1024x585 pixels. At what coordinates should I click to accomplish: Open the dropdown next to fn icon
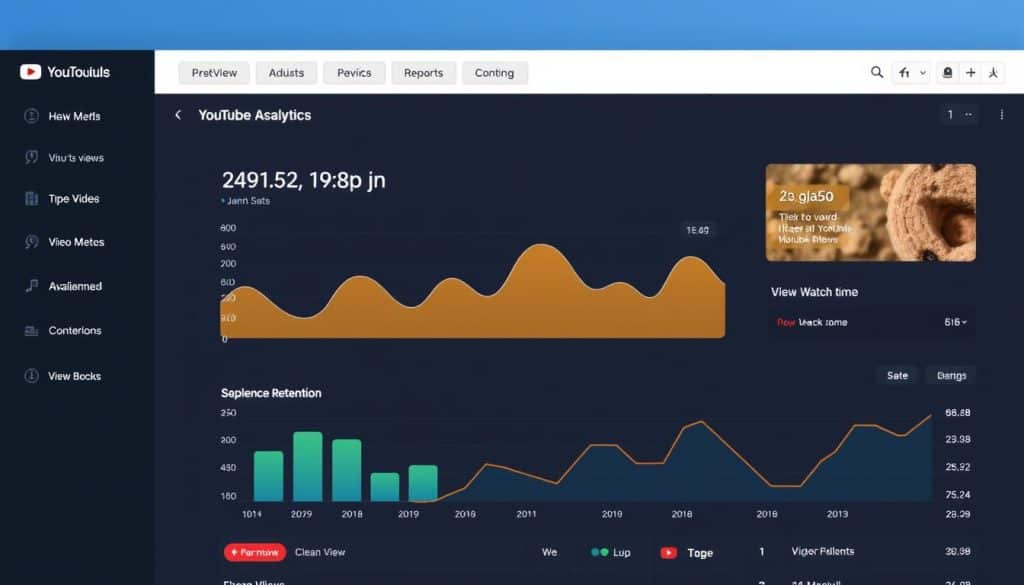click(x=923, y=72)
